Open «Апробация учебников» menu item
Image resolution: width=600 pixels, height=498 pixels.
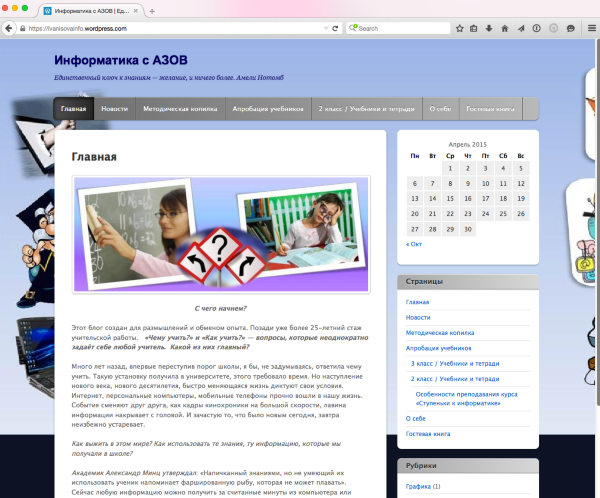(267, 108)
